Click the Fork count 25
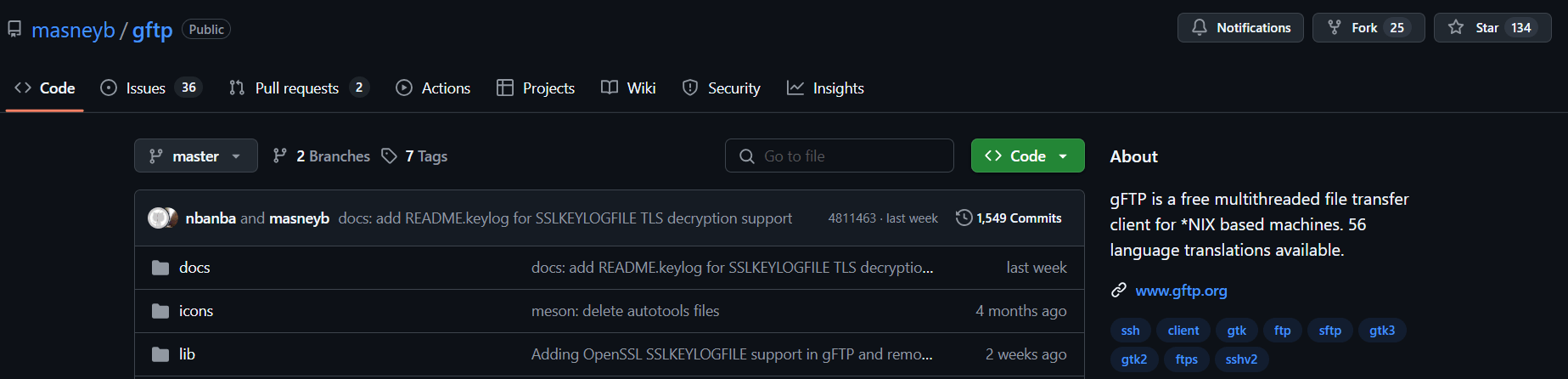Image resolution: width=1568 pixels, height=379 pixels. [1397, 28]
